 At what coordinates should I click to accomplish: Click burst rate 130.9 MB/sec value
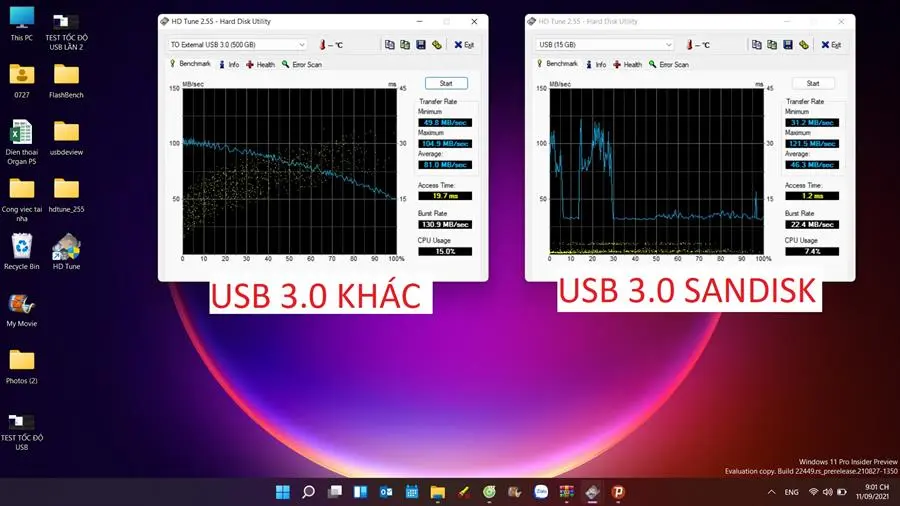coord(445,224)
